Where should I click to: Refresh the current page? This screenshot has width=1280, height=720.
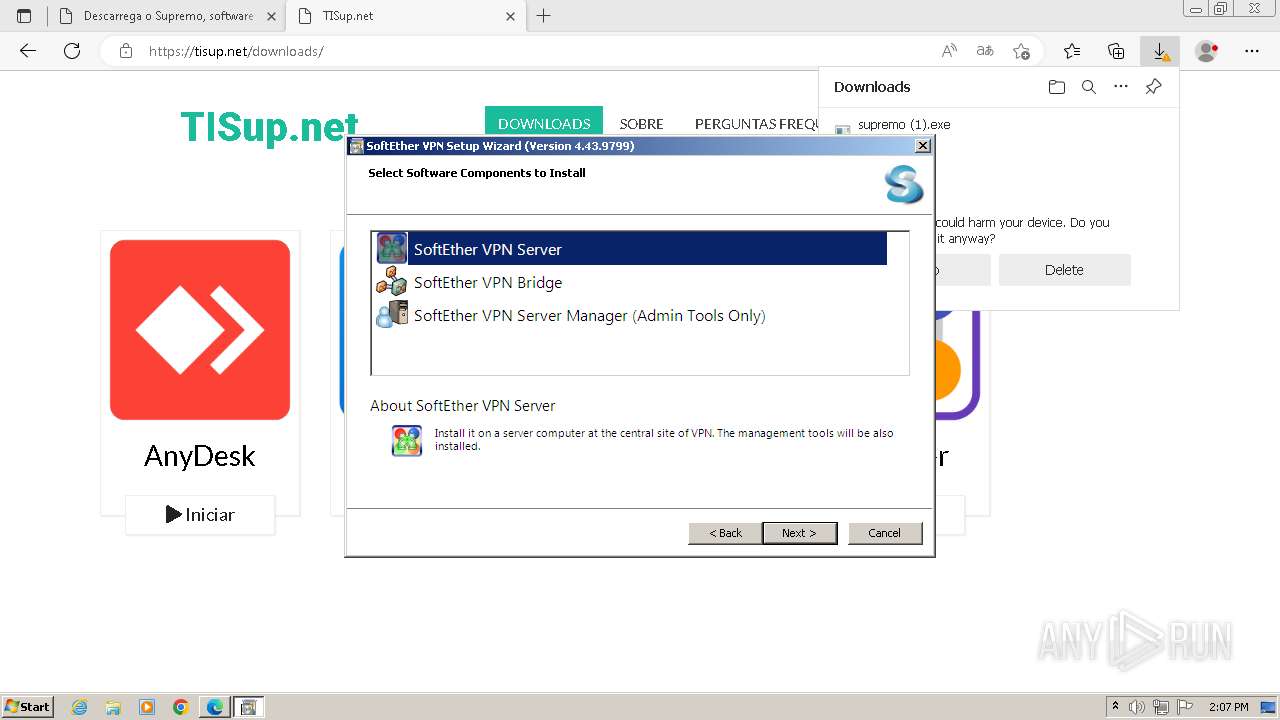72,51
